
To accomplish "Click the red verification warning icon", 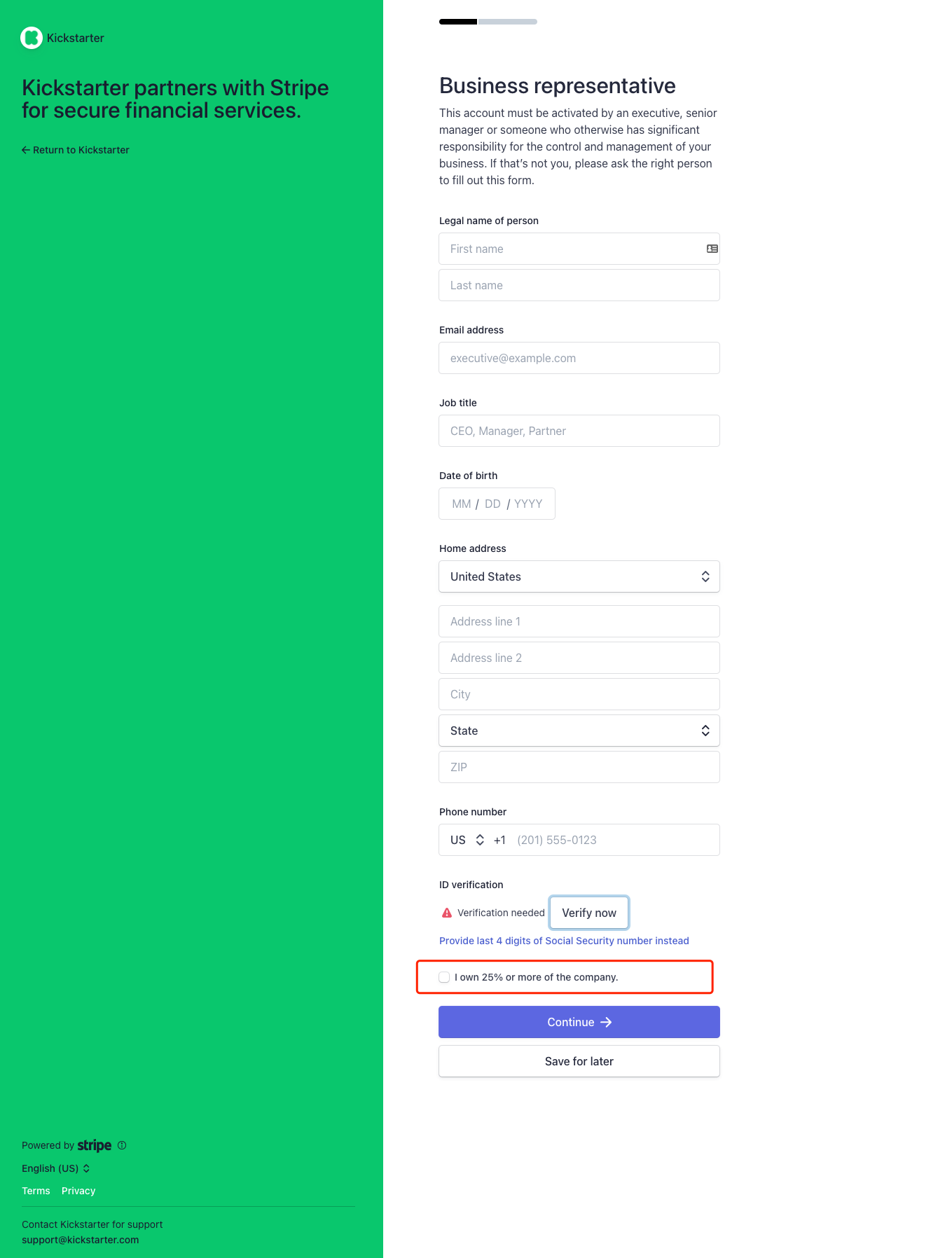I will [447, 913].
